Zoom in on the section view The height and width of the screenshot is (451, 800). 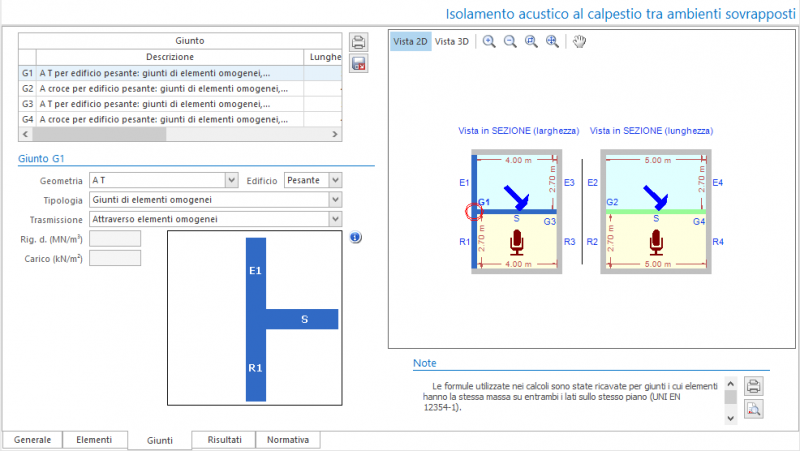(x=489, y=41)
